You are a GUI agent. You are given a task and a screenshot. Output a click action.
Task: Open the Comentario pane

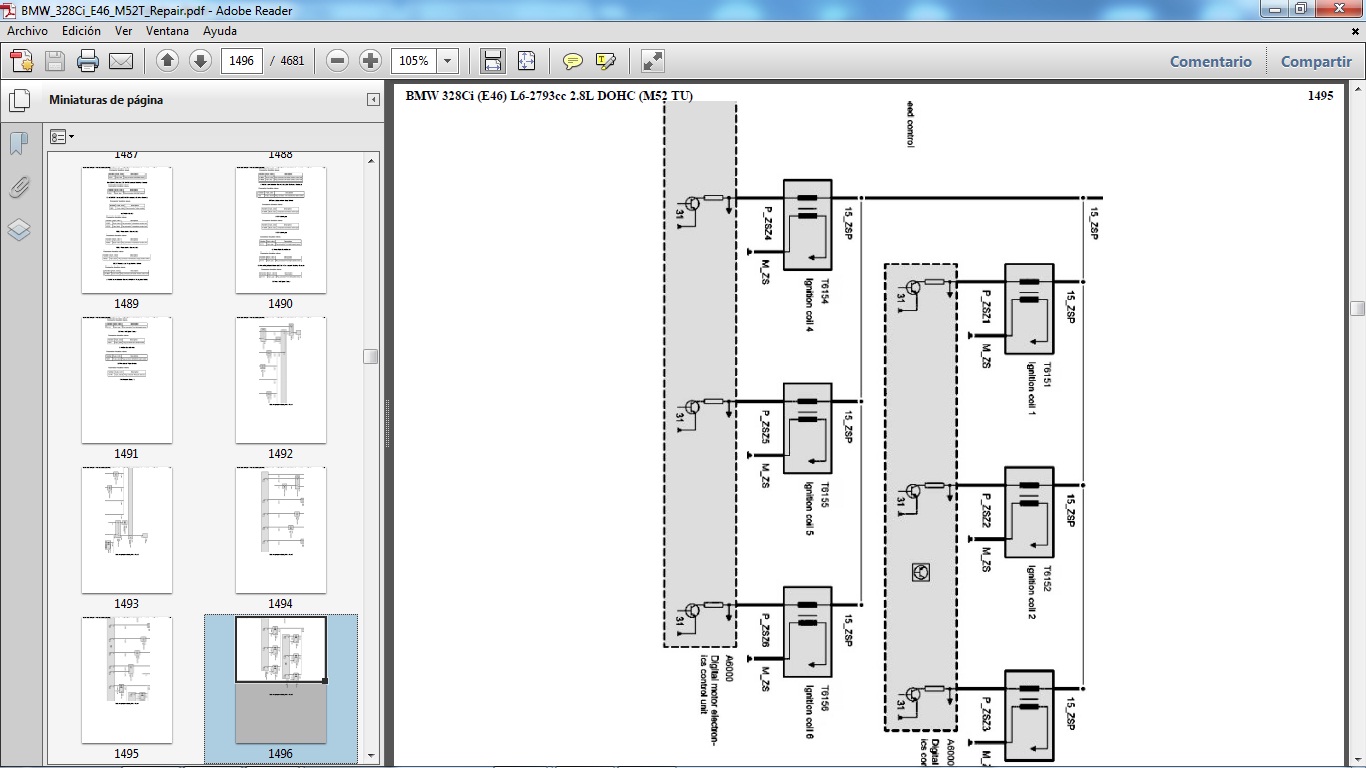pos(1211,61)
